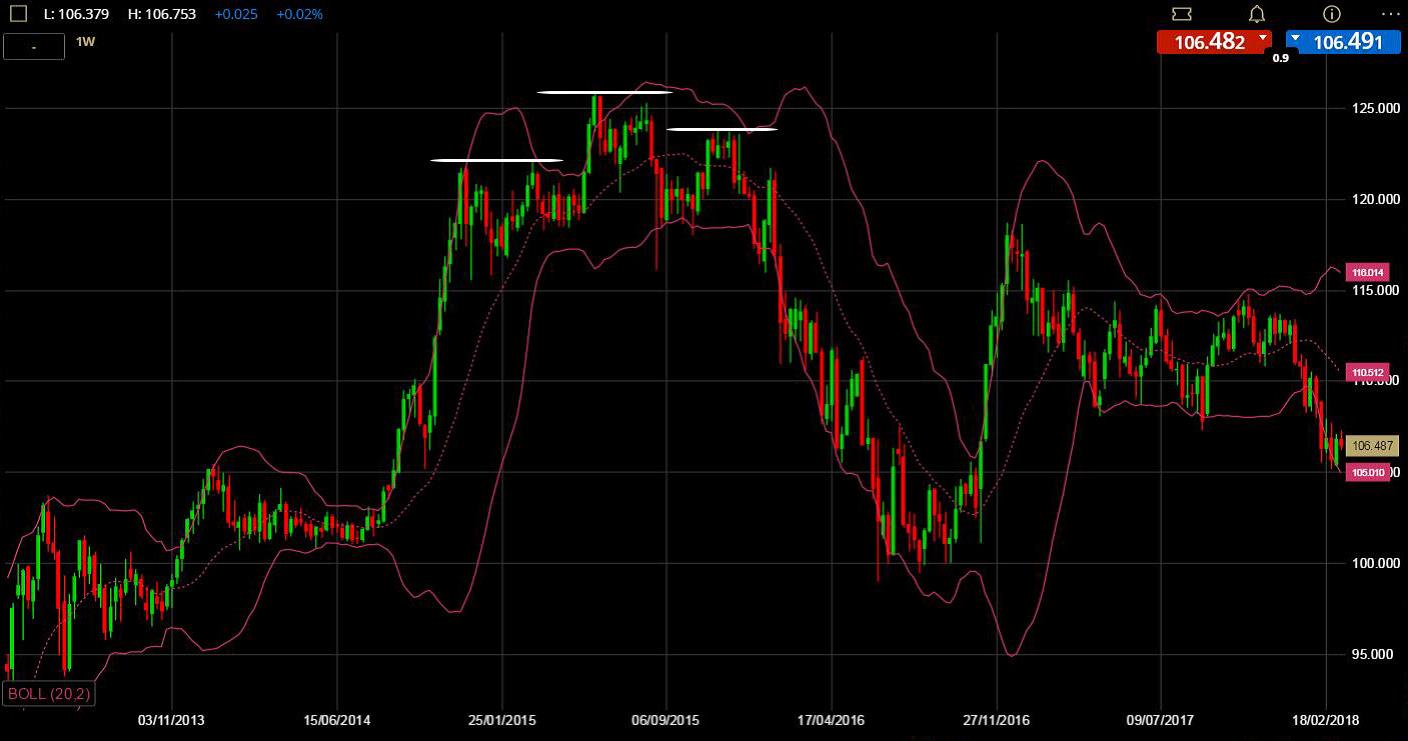Select the 116.014 upper band price label
Image resolution: width=1408 pixels, height=741 pixels.
tap(1367, 272)
